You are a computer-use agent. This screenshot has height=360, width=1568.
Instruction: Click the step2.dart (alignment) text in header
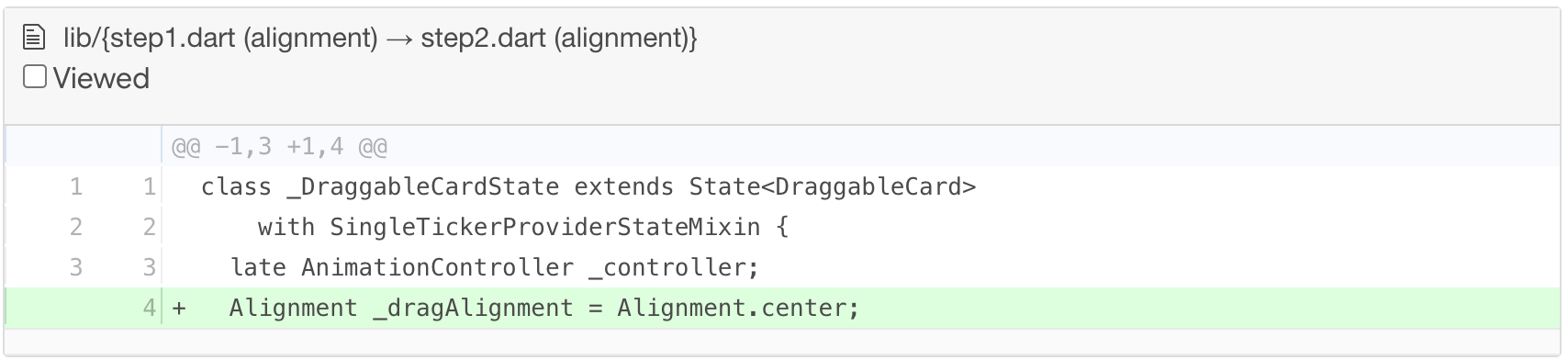(558, 38)
